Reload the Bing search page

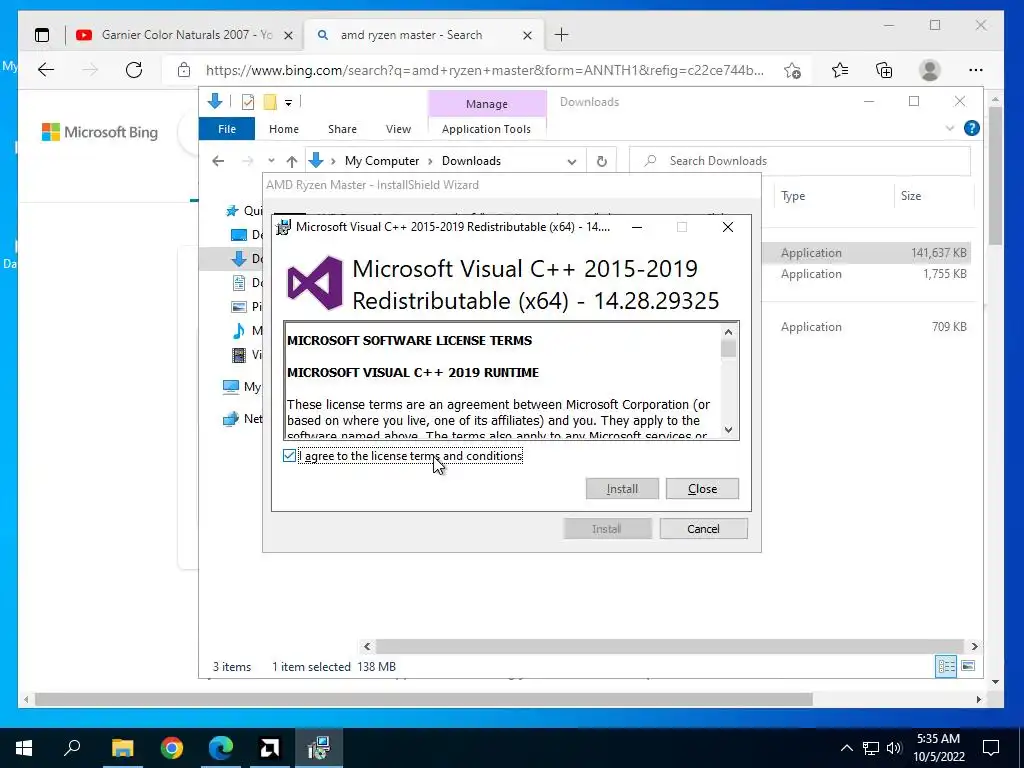134,70
